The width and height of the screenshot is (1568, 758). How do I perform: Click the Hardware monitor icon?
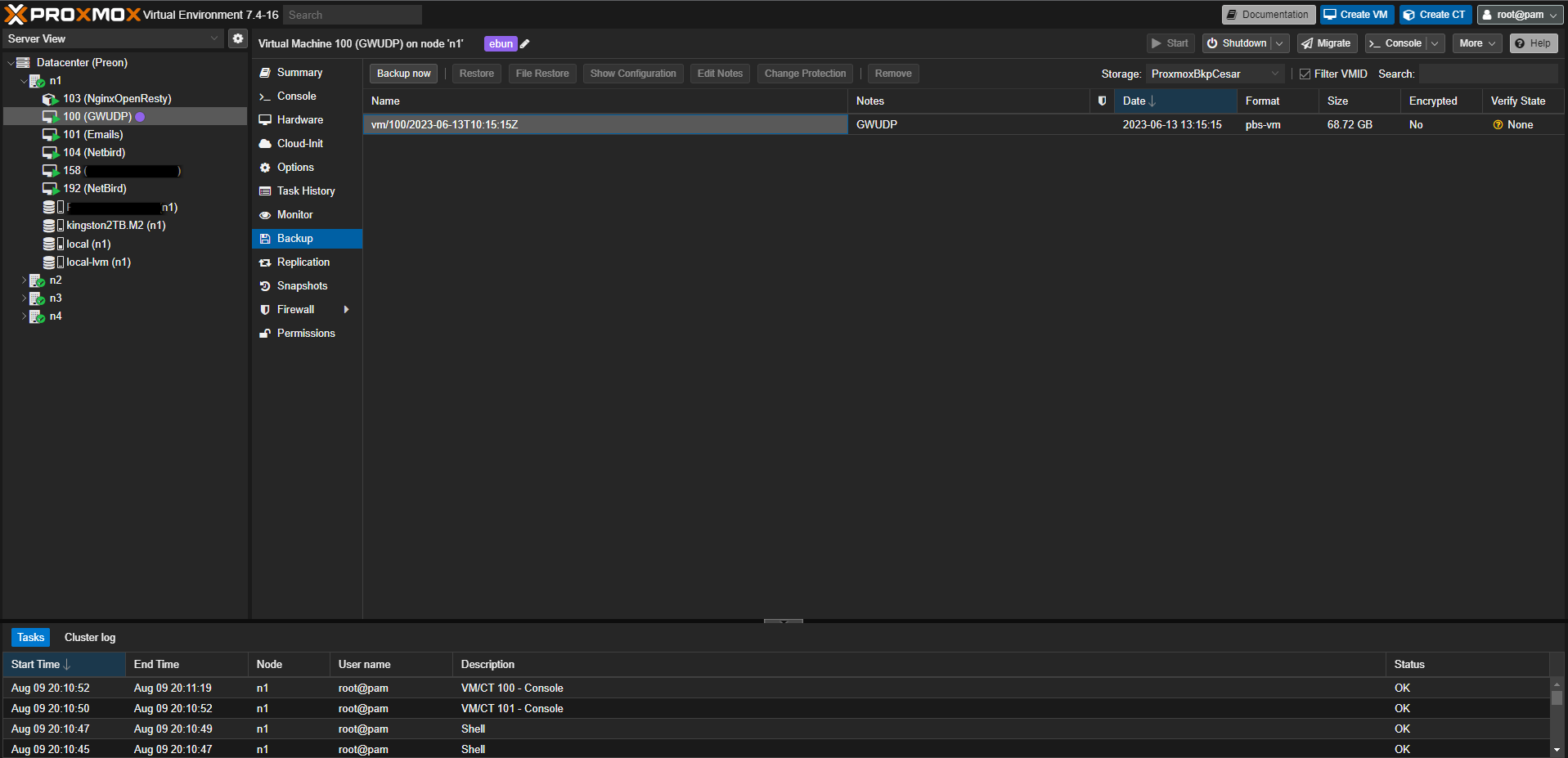point(265,120)
